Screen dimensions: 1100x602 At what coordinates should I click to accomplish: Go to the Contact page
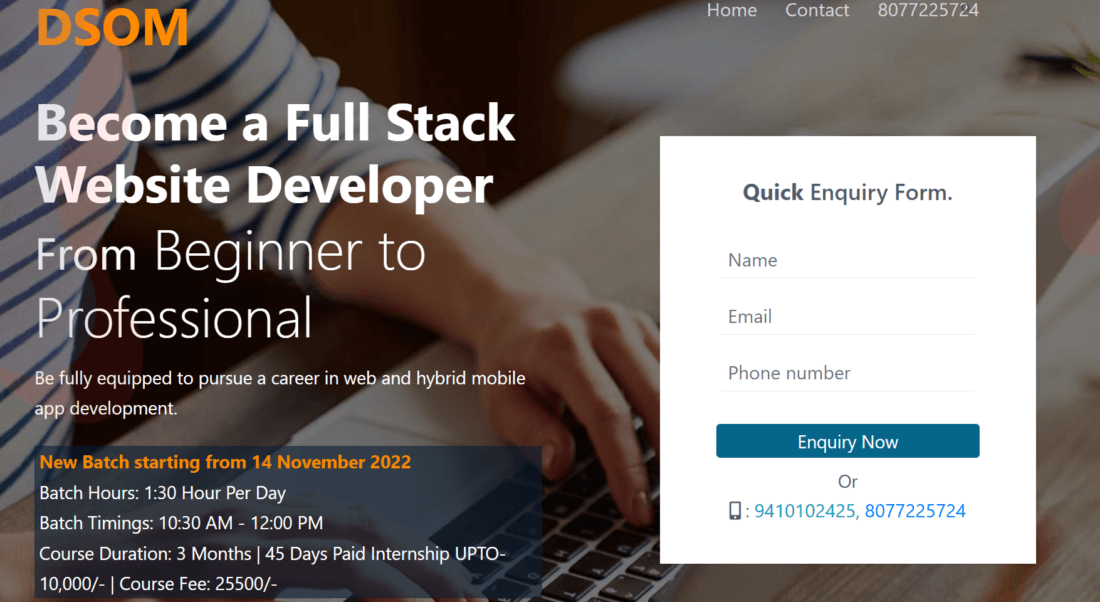[817, 11]
